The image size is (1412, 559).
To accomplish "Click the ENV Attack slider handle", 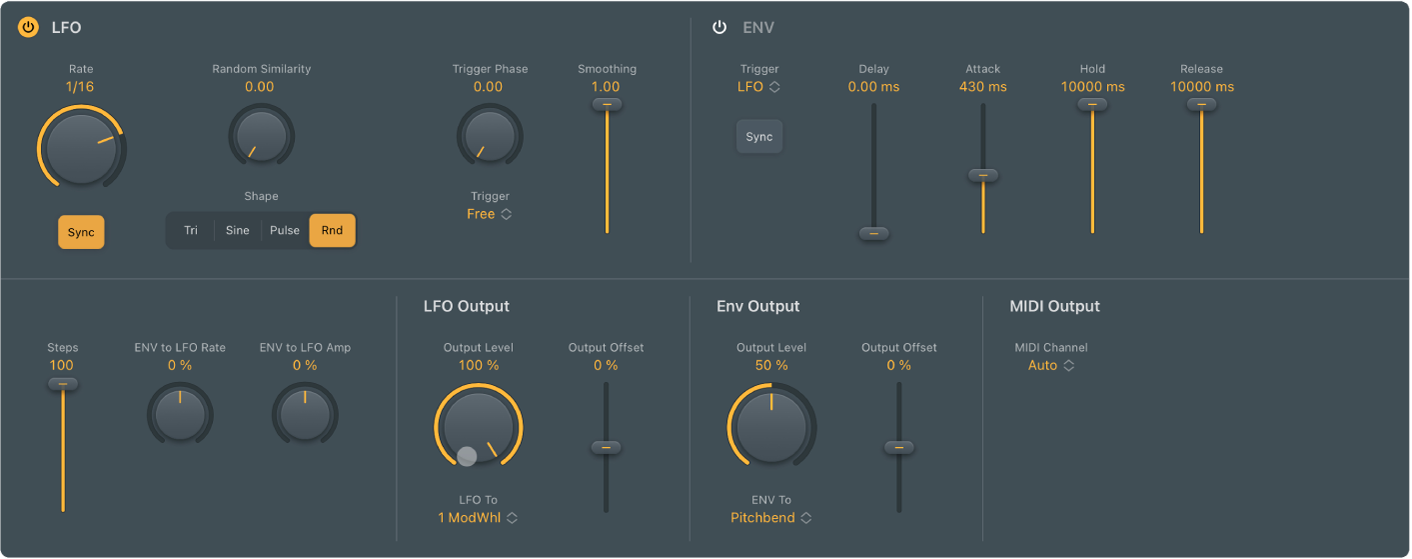I will pos(983,175).
